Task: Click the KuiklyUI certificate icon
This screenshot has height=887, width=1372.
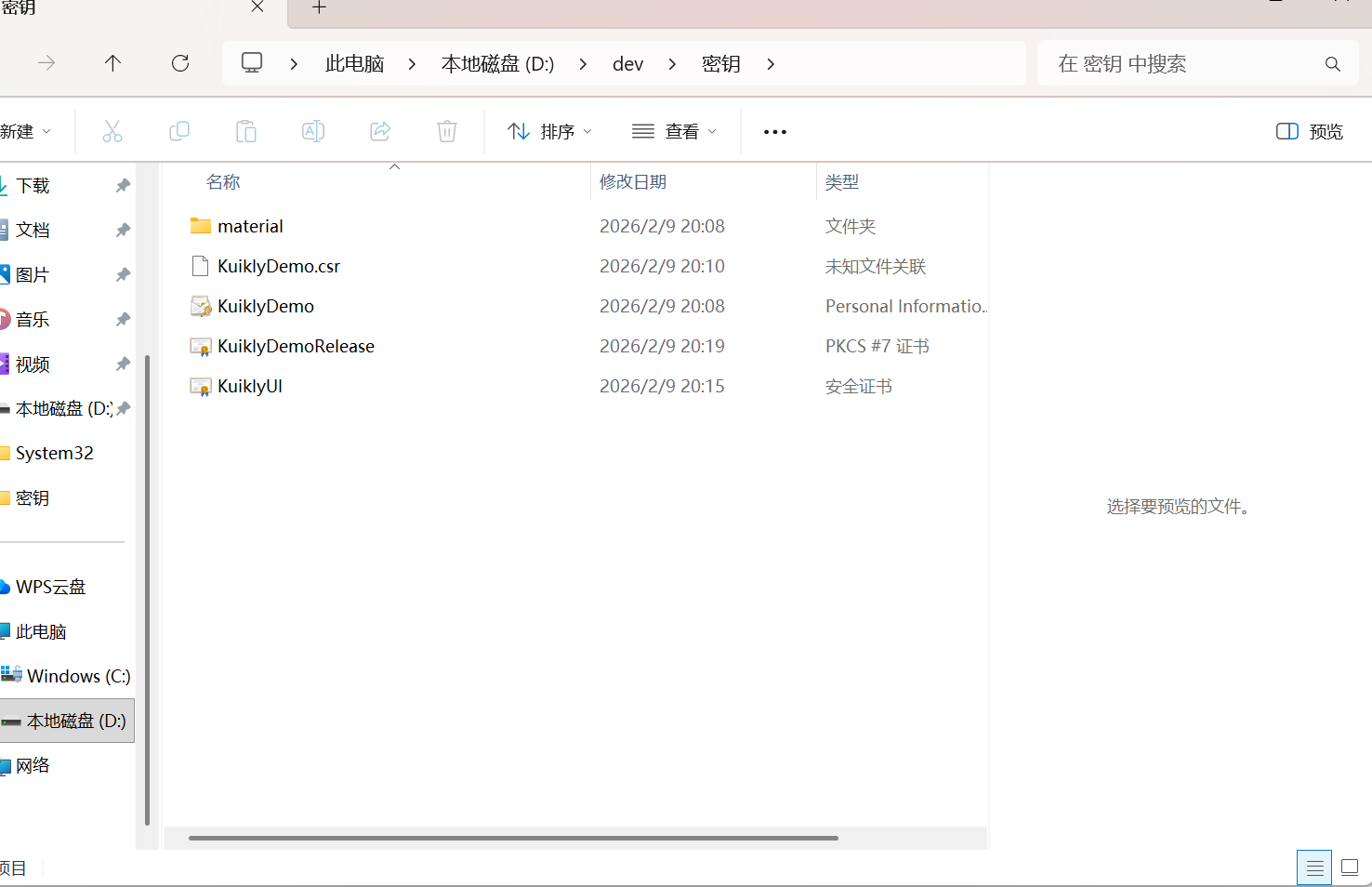Action: tap(201, 387)
